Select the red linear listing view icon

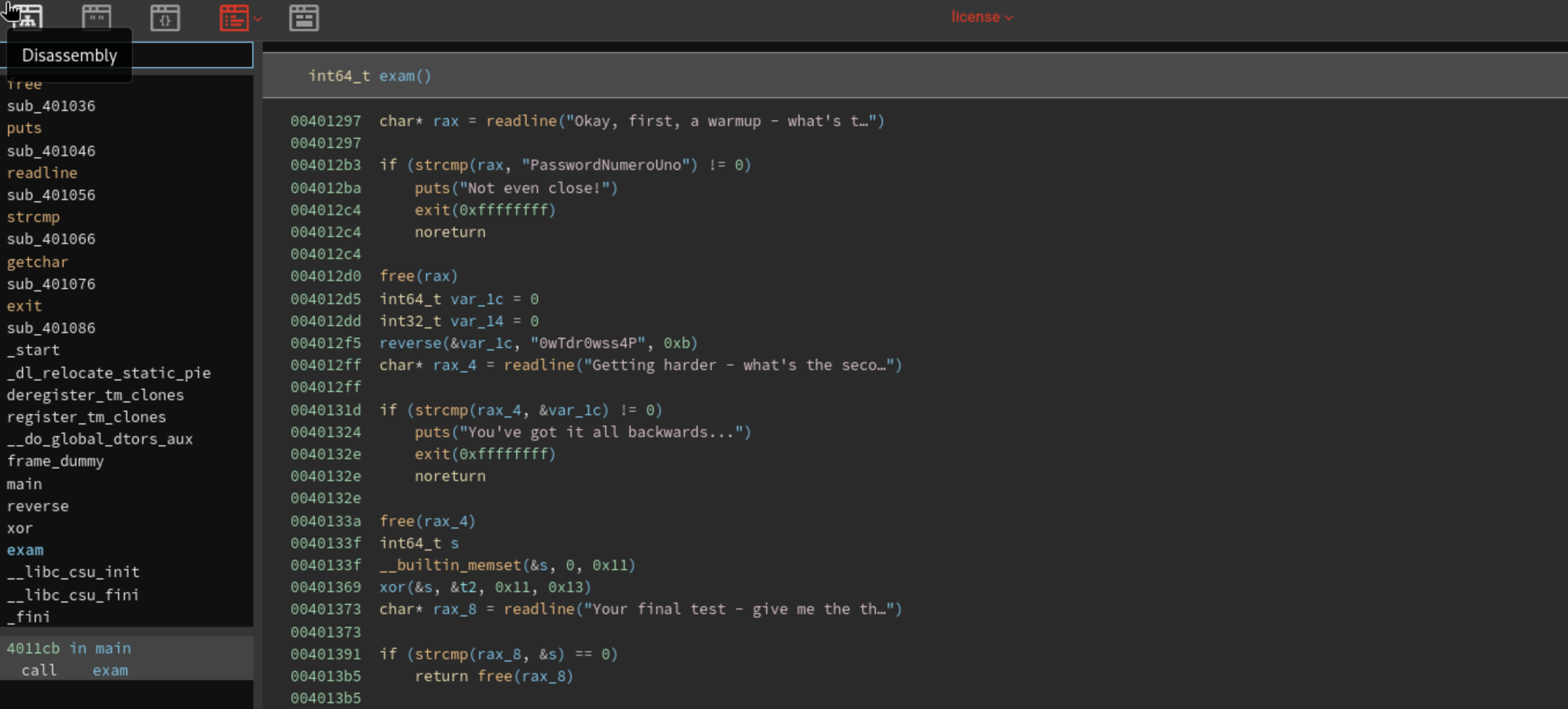[x=234, y=17]
